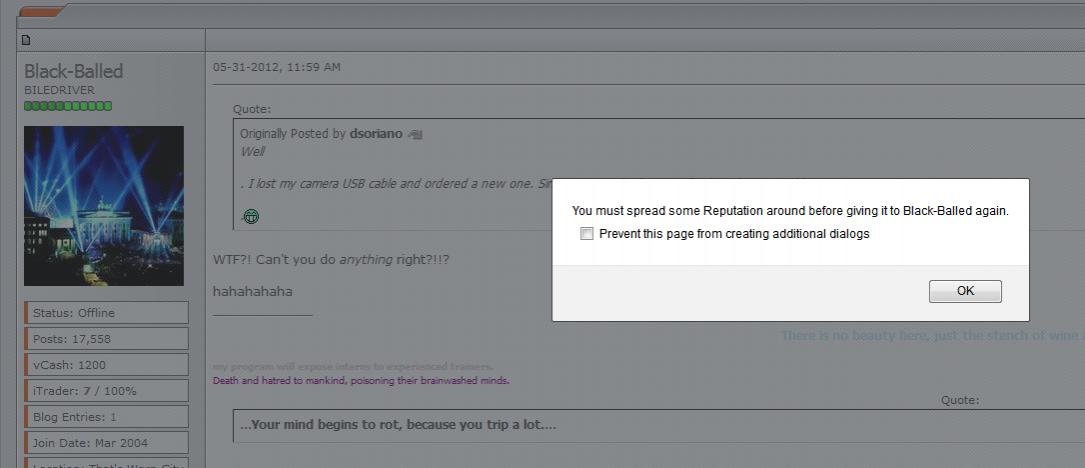Click the view-post arrow icon next to dsoriano

(415, 134)
